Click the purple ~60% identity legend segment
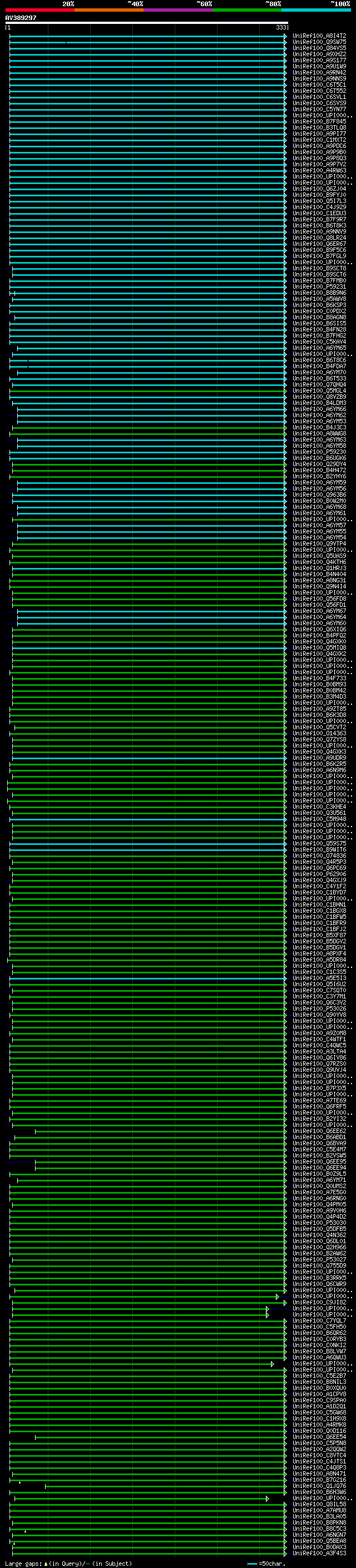The height and width of the screenshot is (1568, 356). [x=179, y=10]
